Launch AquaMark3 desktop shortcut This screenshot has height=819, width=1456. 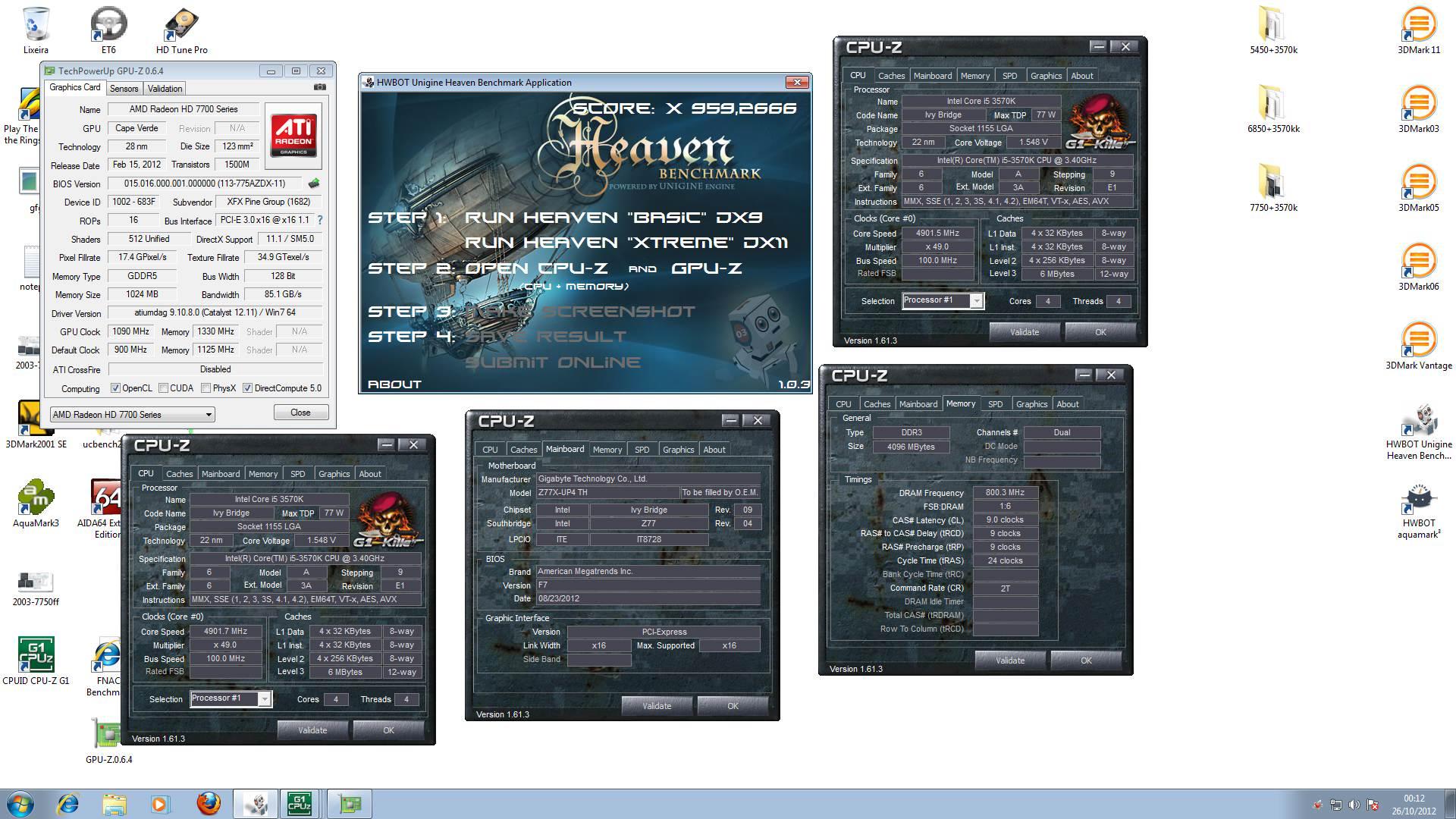coord(36,504)
